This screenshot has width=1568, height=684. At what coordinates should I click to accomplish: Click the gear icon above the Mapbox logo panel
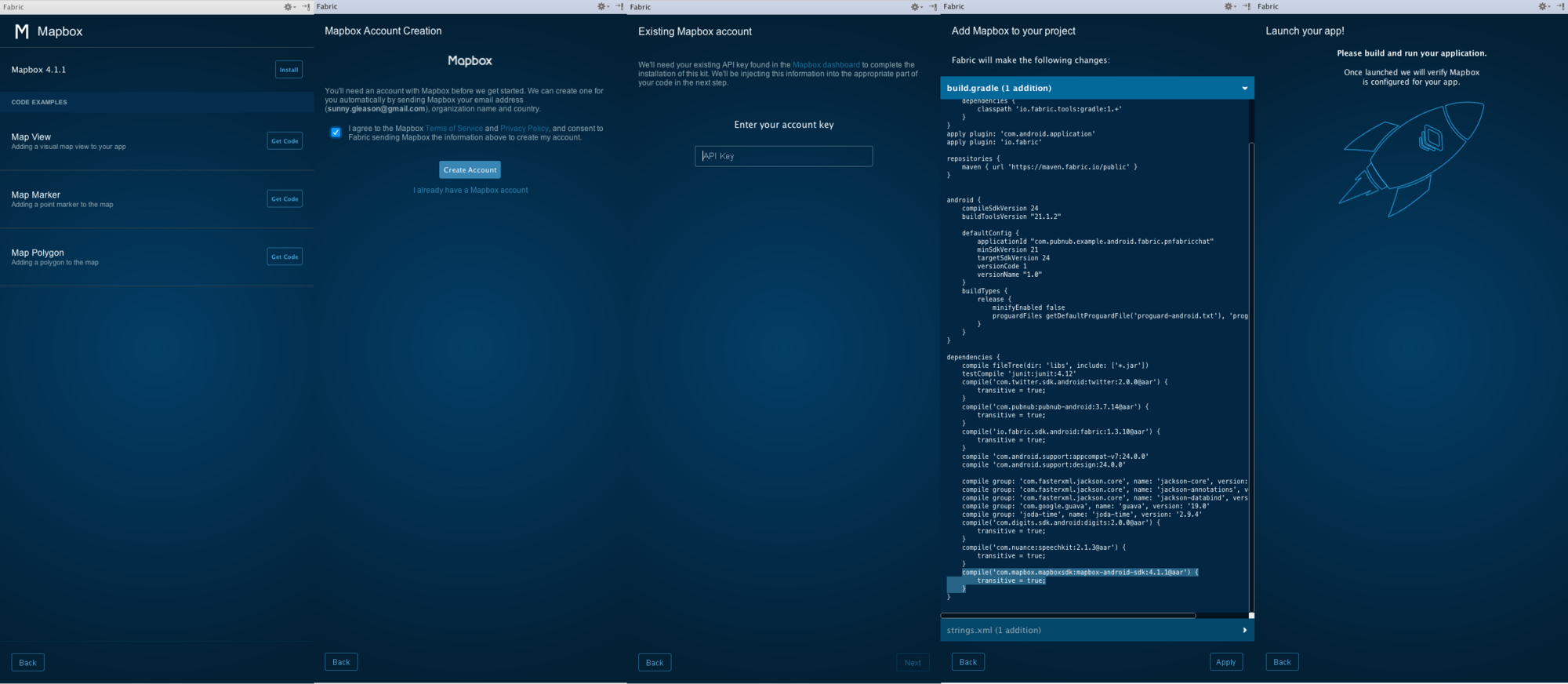tap(288, 6)
